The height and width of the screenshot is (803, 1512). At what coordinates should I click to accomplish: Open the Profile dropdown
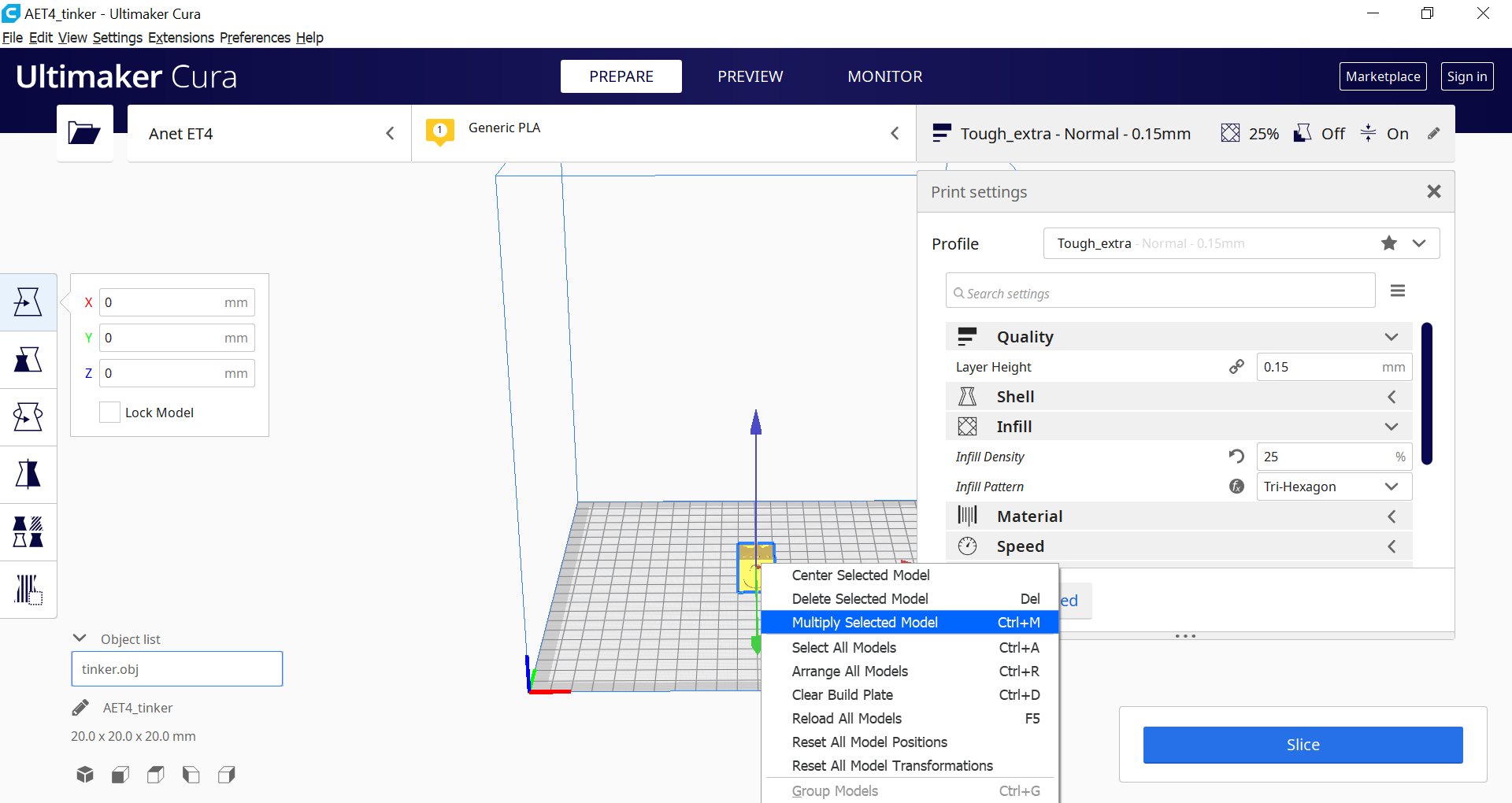coord(1241,243)
